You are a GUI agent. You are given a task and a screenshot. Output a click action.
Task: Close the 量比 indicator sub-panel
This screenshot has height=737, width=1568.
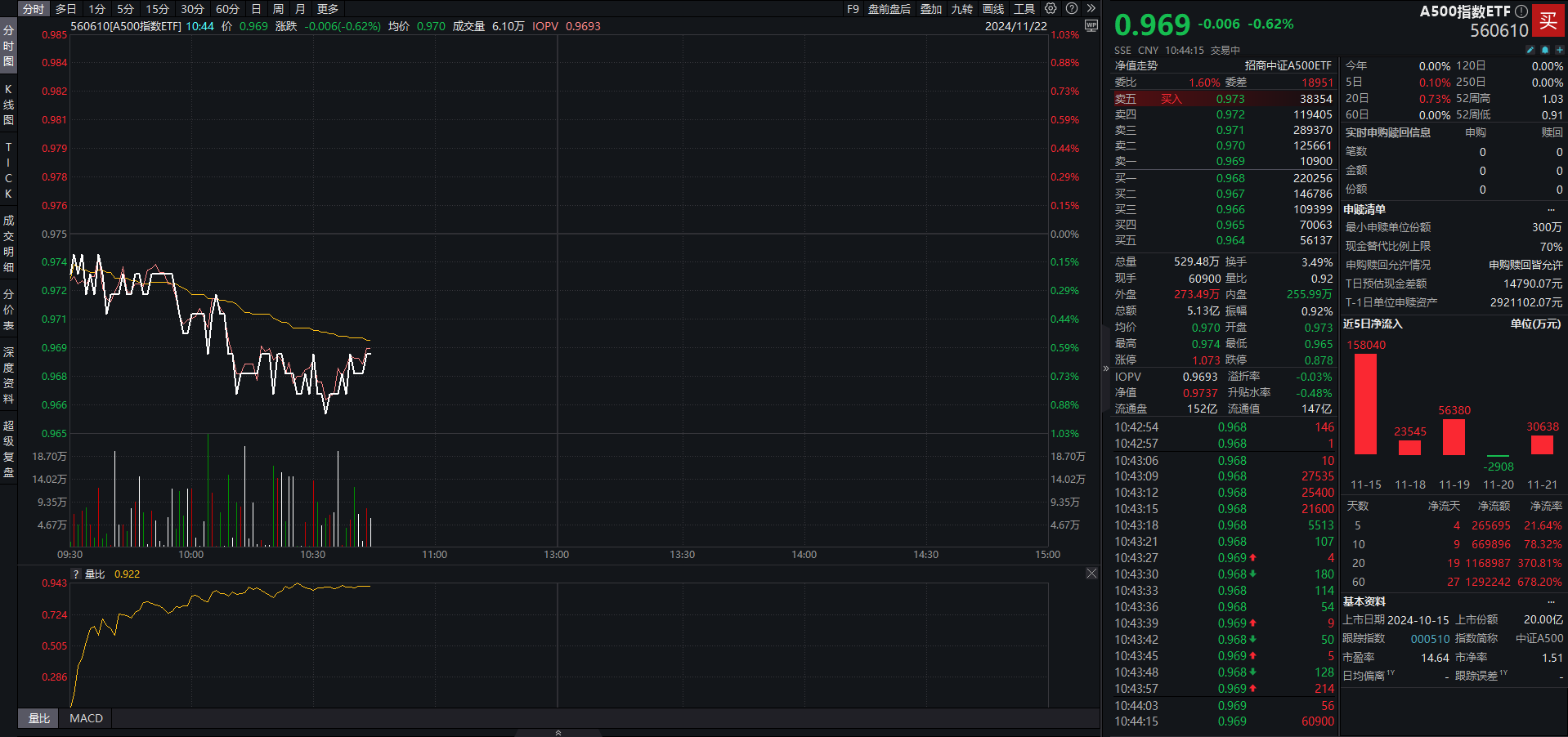[1091, 574]
